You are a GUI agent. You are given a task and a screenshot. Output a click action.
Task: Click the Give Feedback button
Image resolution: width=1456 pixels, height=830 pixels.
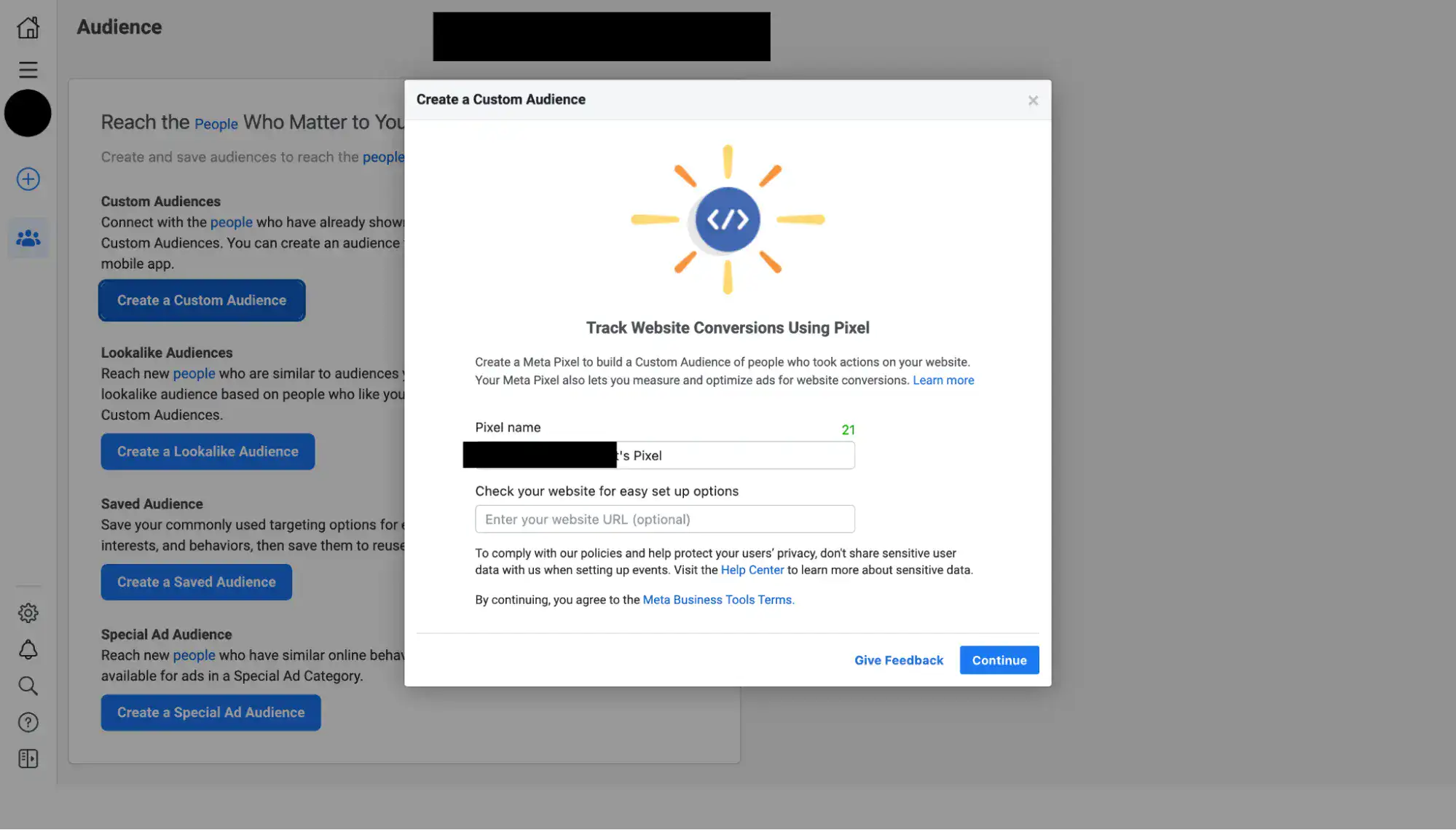[x=898, y=660]
